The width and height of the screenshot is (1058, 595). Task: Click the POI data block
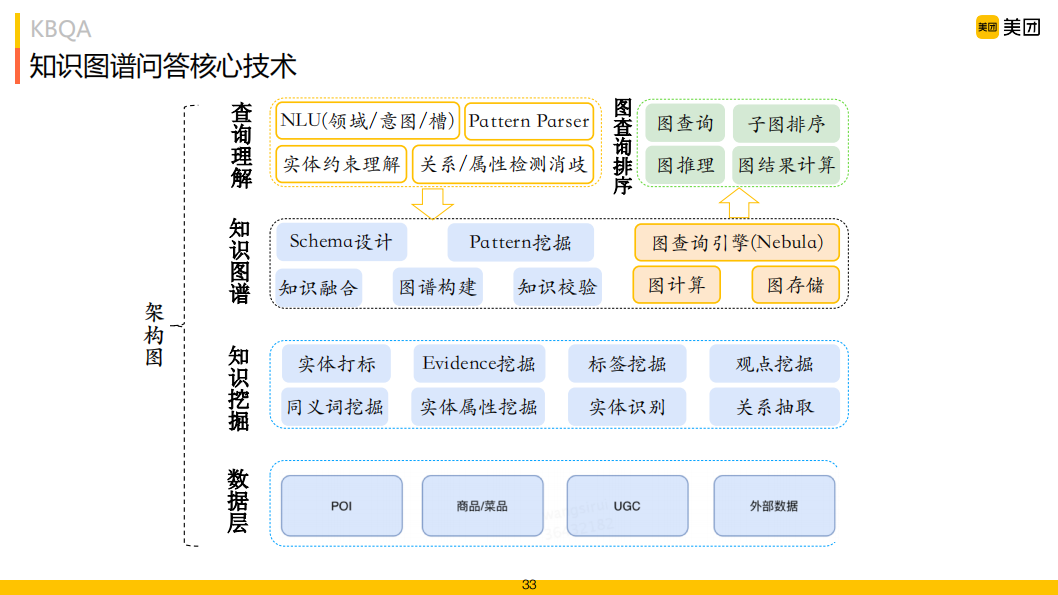(x=341, y=506)
